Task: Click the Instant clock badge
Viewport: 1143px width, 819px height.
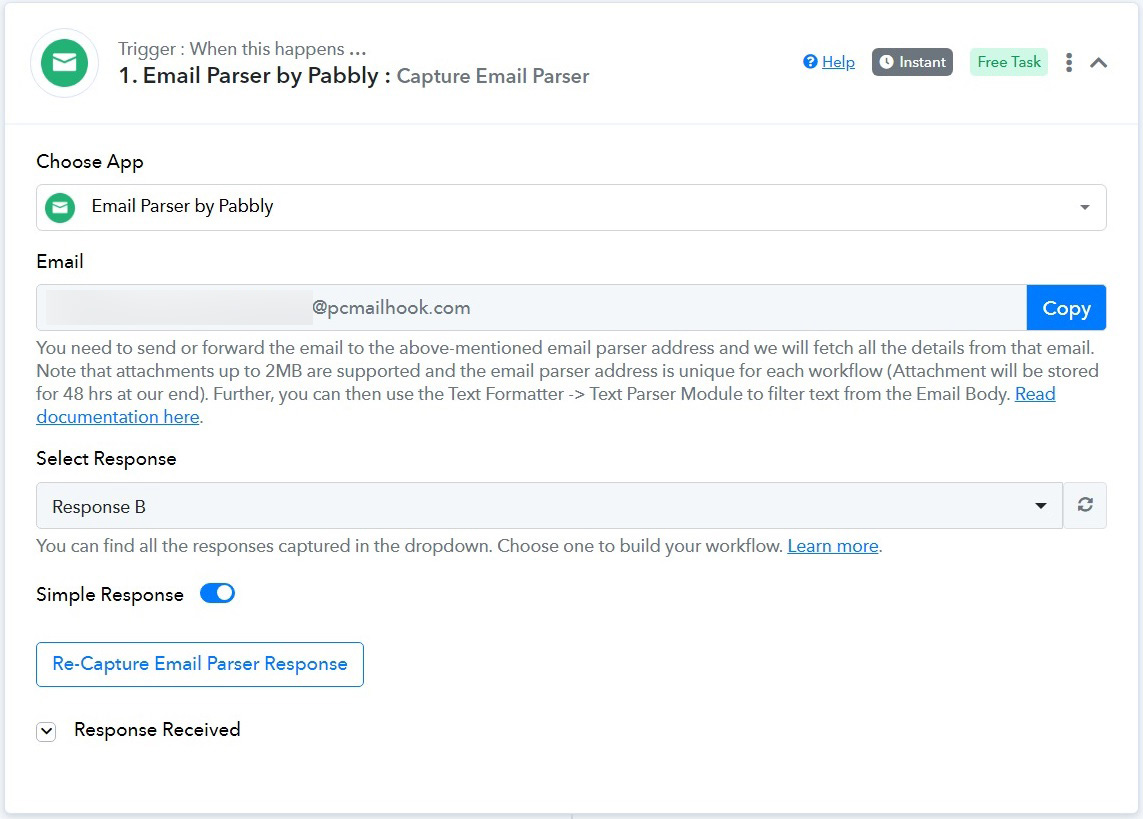Action: 912,62
